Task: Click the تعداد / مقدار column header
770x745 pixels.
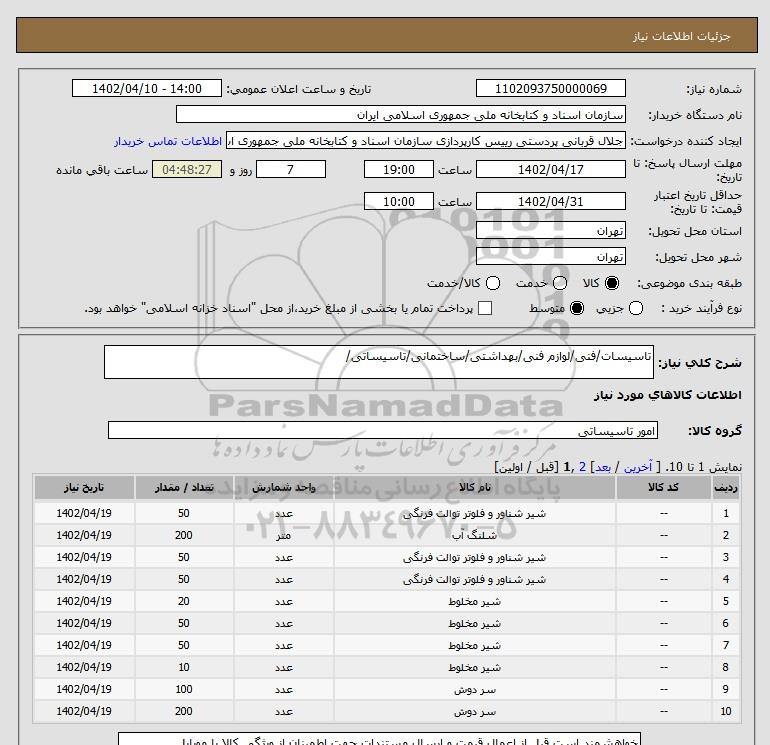Action: coord(184,487)
